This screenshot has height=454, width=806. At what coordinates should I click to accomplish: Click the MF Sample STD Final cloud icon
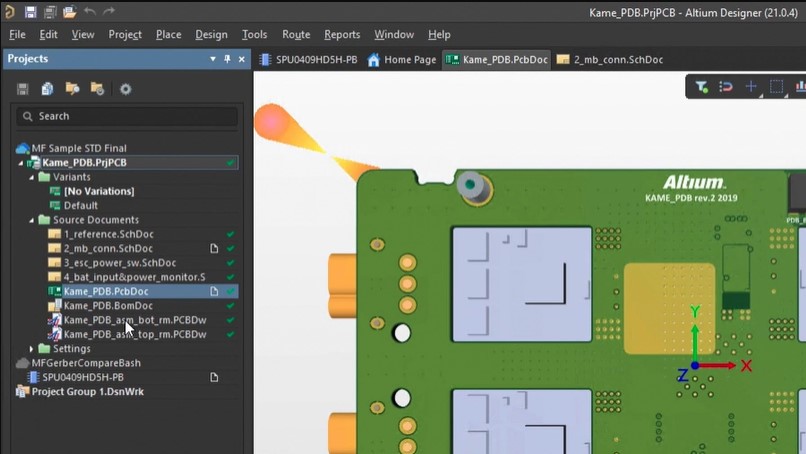click(x=23, y=149)
